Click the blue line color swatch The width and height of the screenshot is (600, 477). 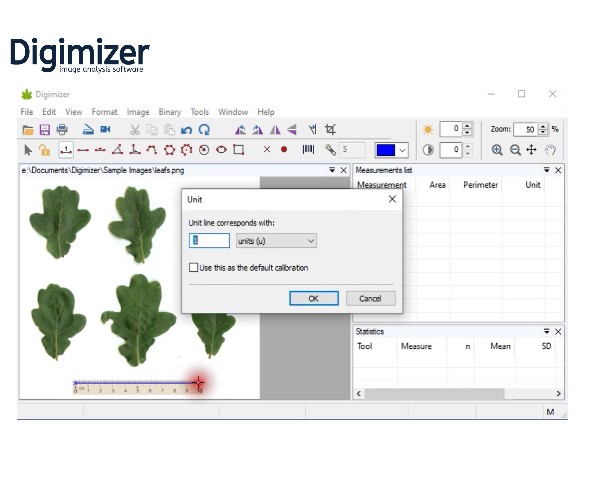coord(386,150)
